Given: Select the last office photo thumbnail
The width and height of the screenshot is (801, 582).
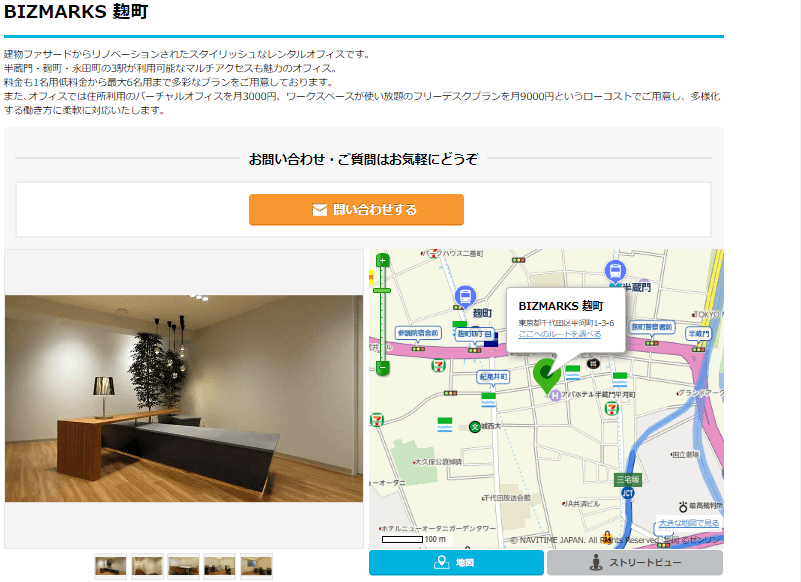Looking at the screenshot, I should (x=256, y=567).
